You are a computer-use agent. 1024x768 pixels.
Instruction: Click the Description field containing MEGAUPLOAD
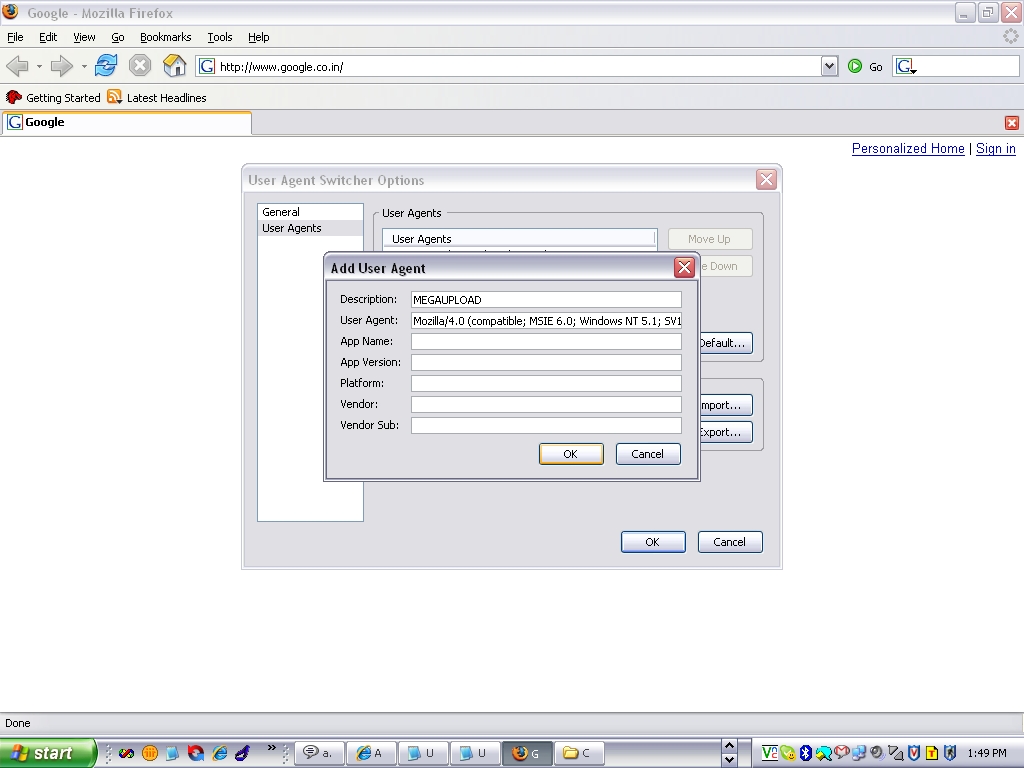(x=546, y=300)
